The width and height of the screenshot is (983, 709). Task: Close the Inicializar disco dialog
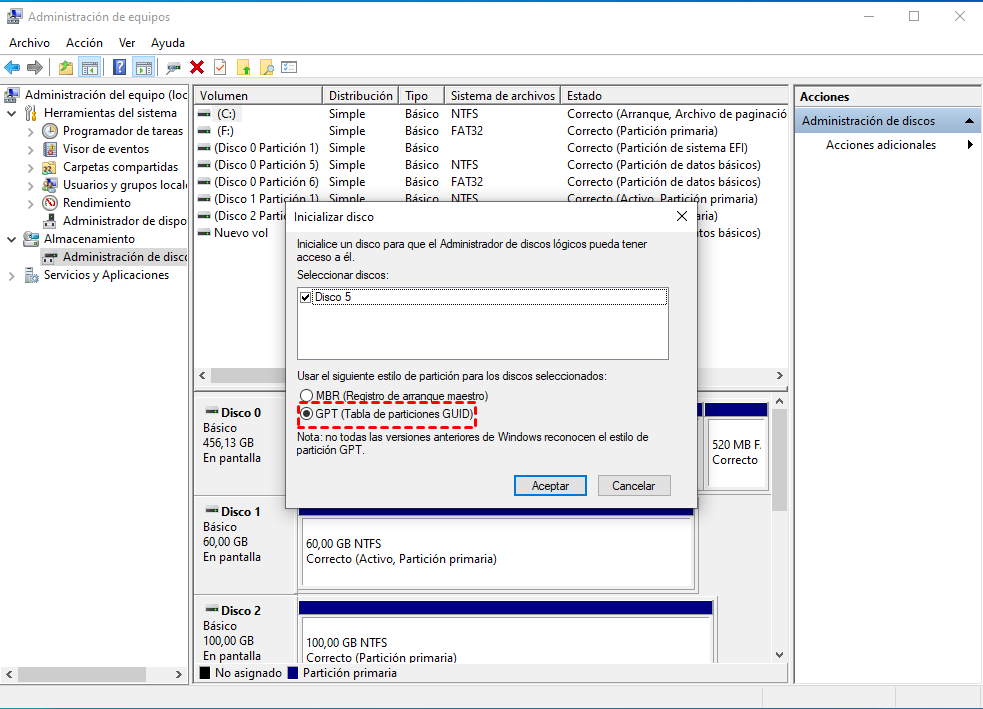click(681, 216)
